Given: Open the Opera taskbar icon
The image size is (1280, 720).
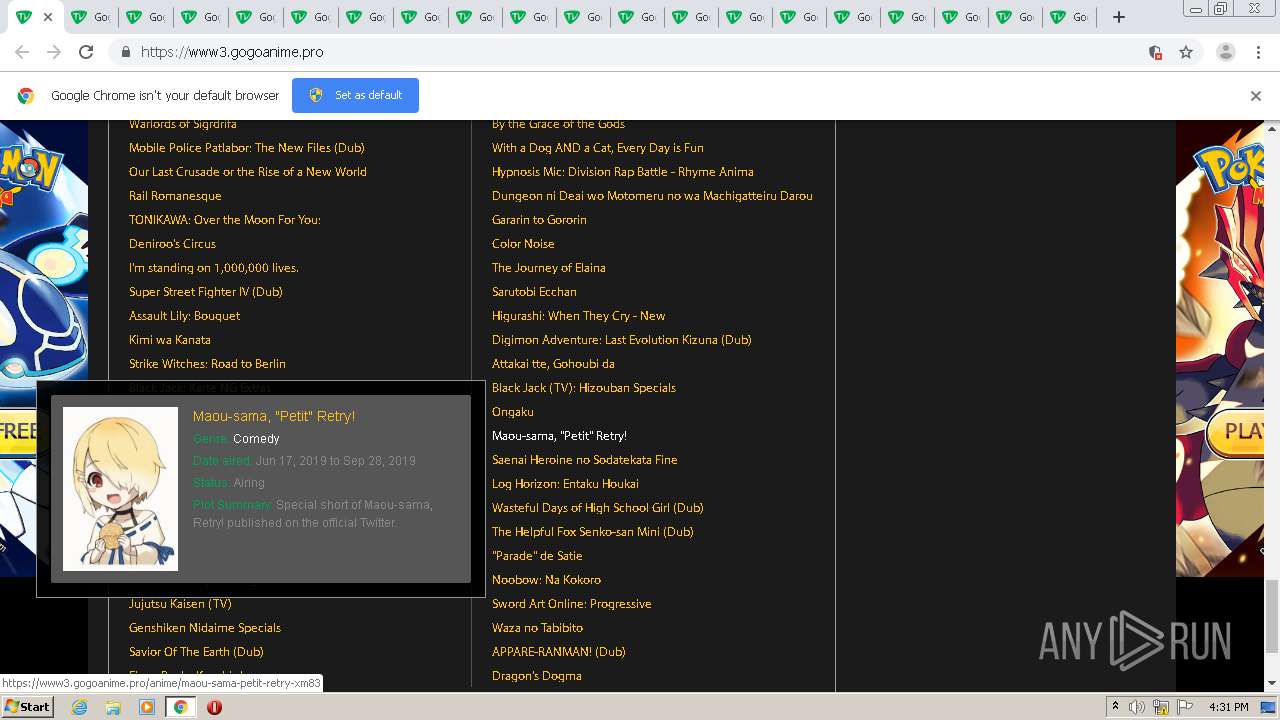Looking at the screenshot, I should [x=214, y=707].
